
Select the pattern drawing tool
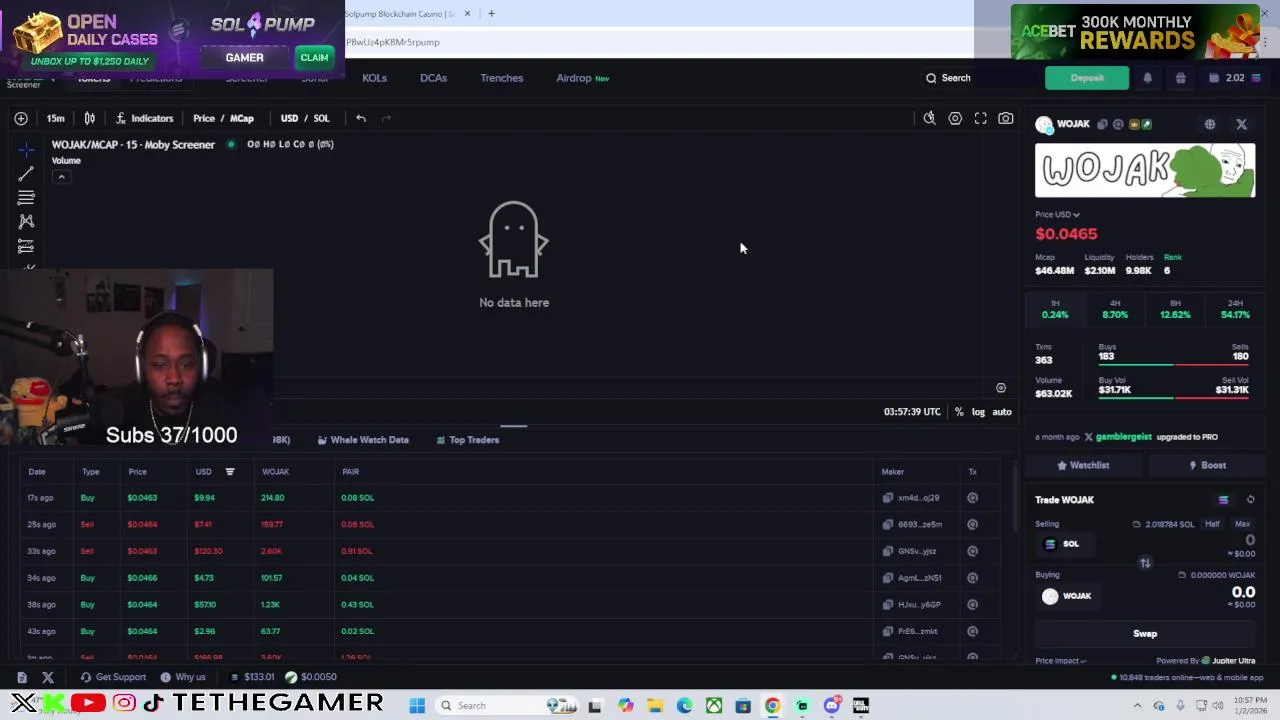26,221
